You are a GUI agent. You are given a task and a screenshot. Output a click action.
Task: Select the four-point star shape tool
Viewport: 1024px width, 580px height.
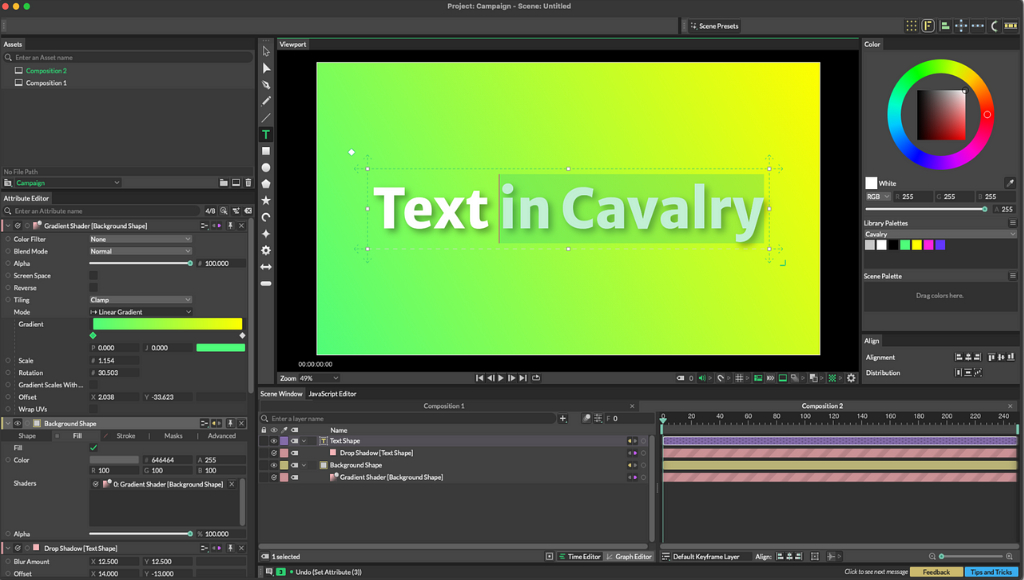[x=266, y=234]
